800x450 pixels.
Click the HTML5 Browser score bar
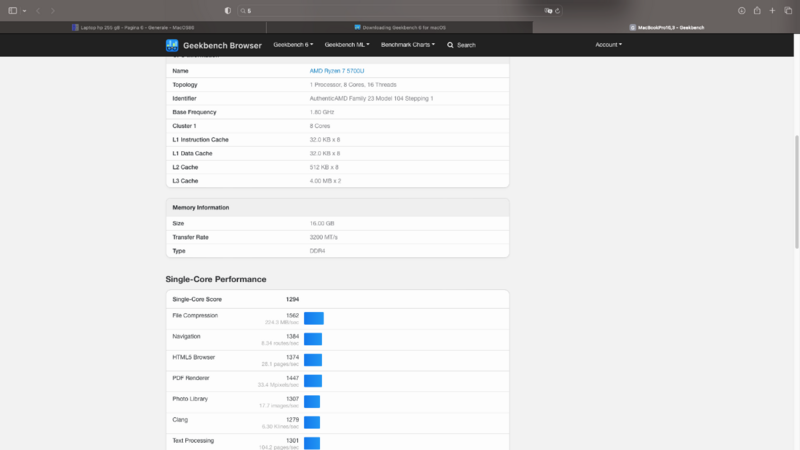tap(313, 360)
